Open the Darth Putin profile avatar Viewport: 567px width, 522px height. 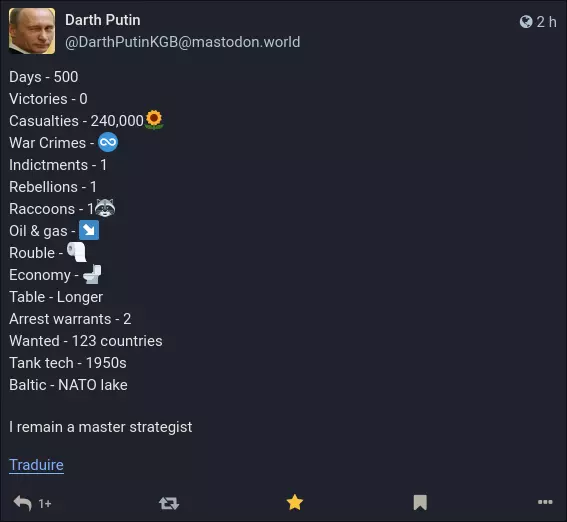[32, 31]
